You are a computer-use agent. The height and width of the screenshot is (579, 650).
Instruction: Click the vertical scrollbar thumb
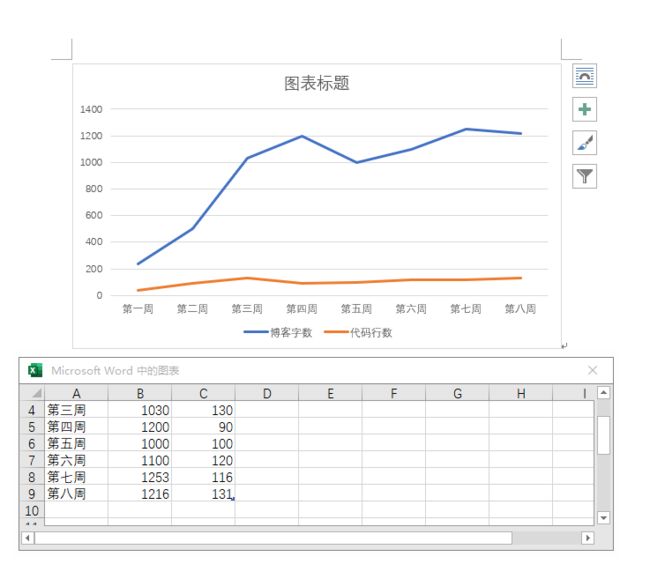(x=604, y=435)
